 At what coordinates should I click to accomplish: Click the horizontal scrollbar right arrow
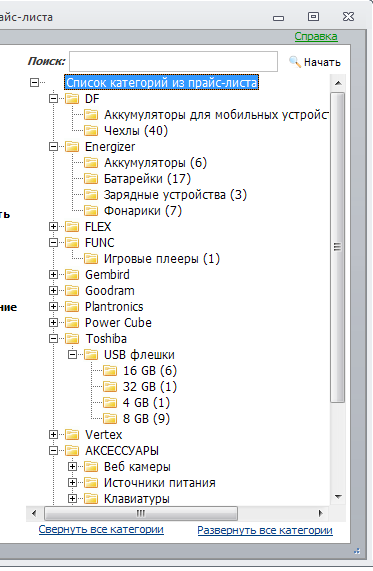320,513
